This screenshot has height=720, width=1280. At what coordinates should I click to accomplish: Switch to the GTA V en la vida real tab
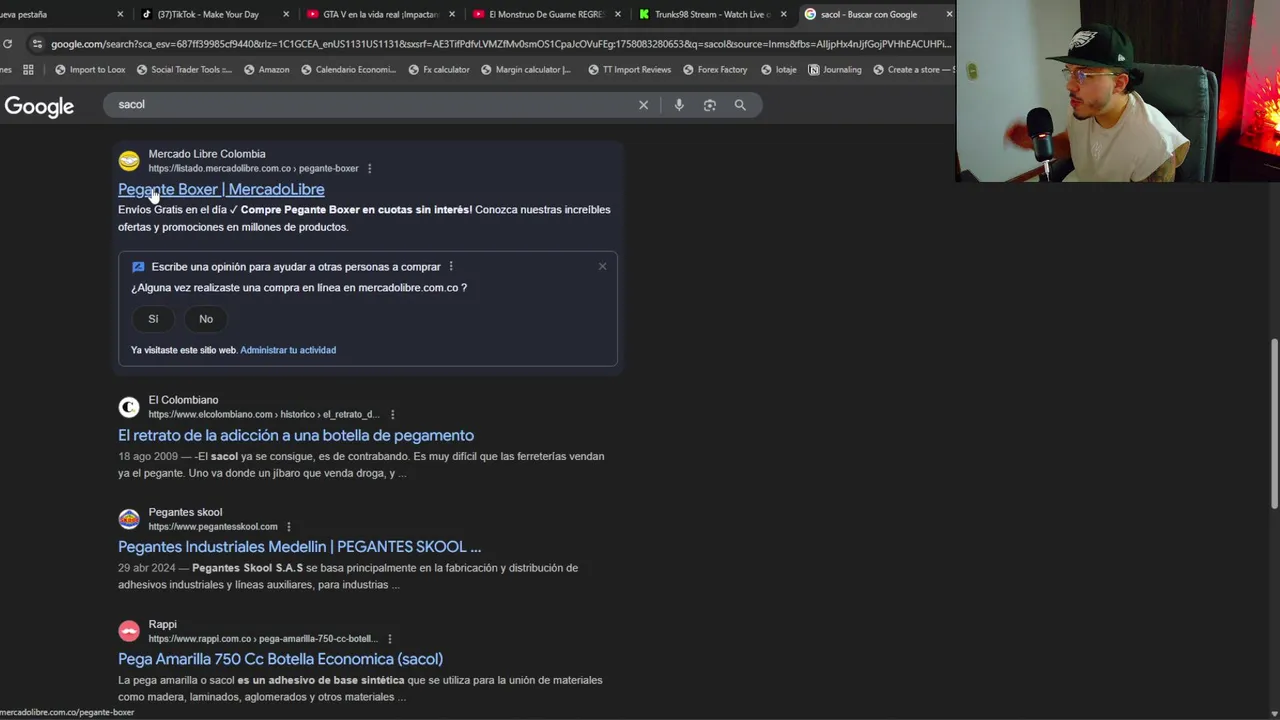point(380,14)
